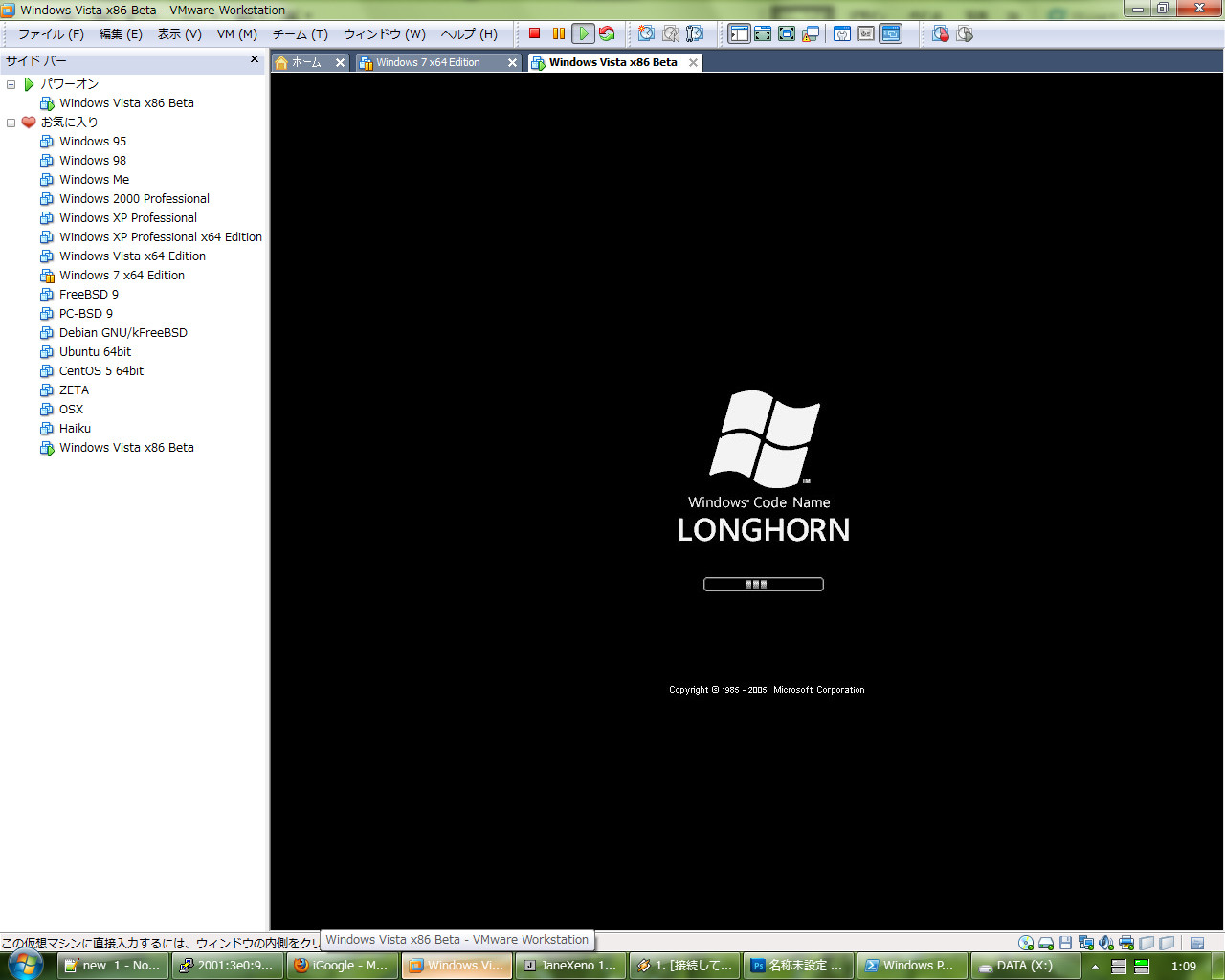Viewport: 1225px width, 980px height.
Task: Select Ubuntu 64bit in the sidebar
Action: pyautogui.click(x=95, y=352)
